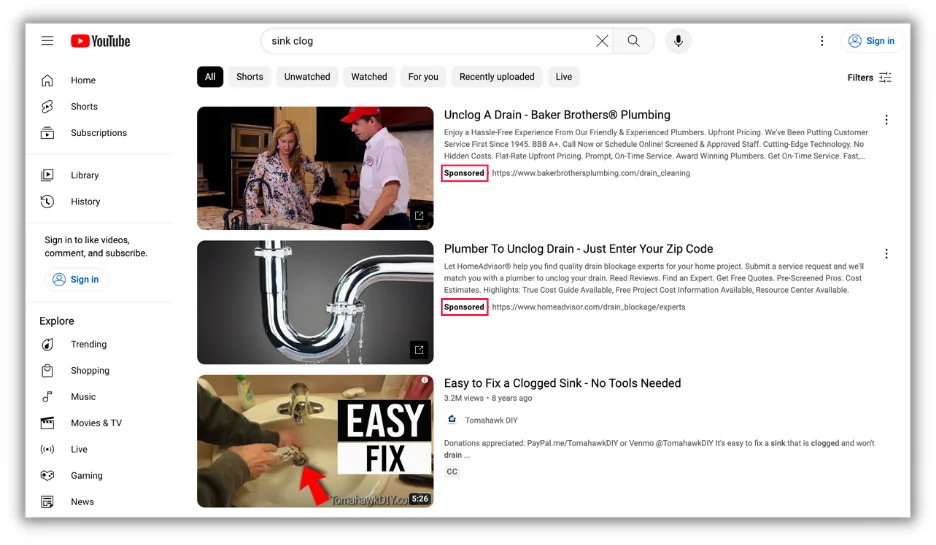Click the sidebar Sign in button

click(x=76, y=279)
